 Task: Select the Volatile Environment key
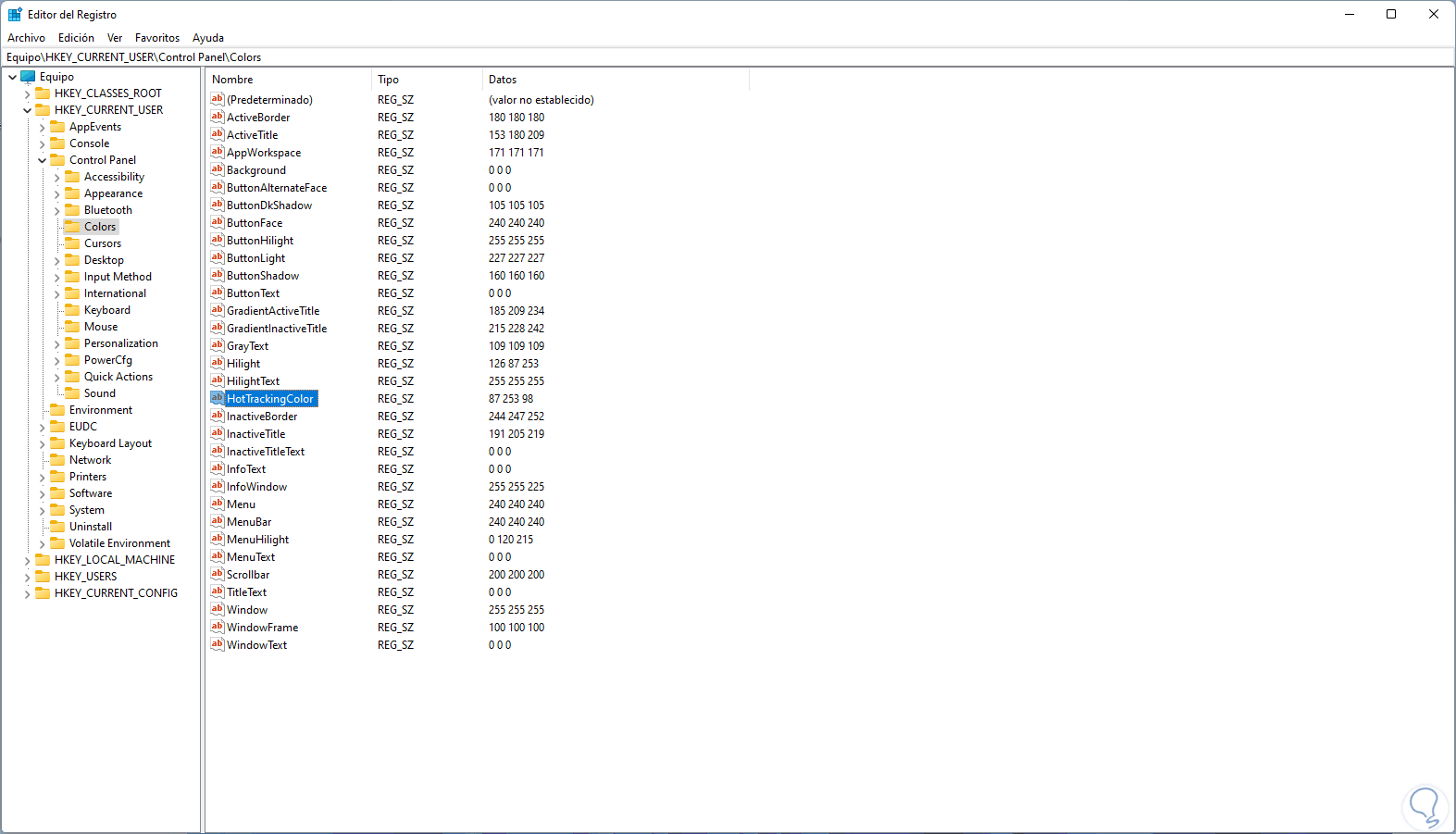click(119, 543)
